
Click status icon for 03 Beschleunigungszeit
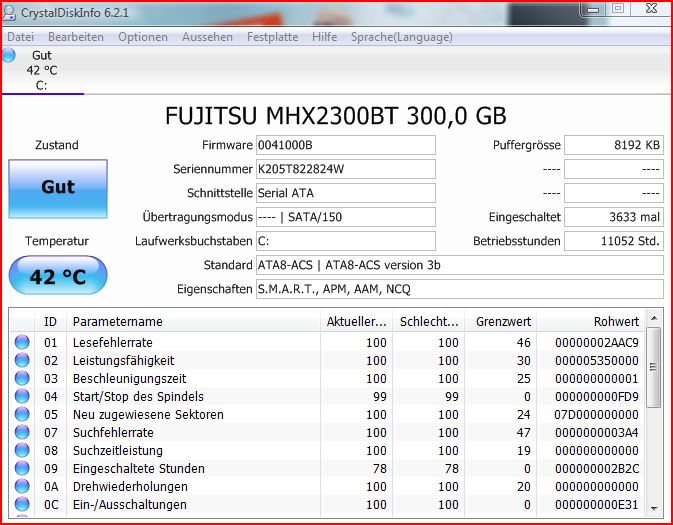point(22,378)
